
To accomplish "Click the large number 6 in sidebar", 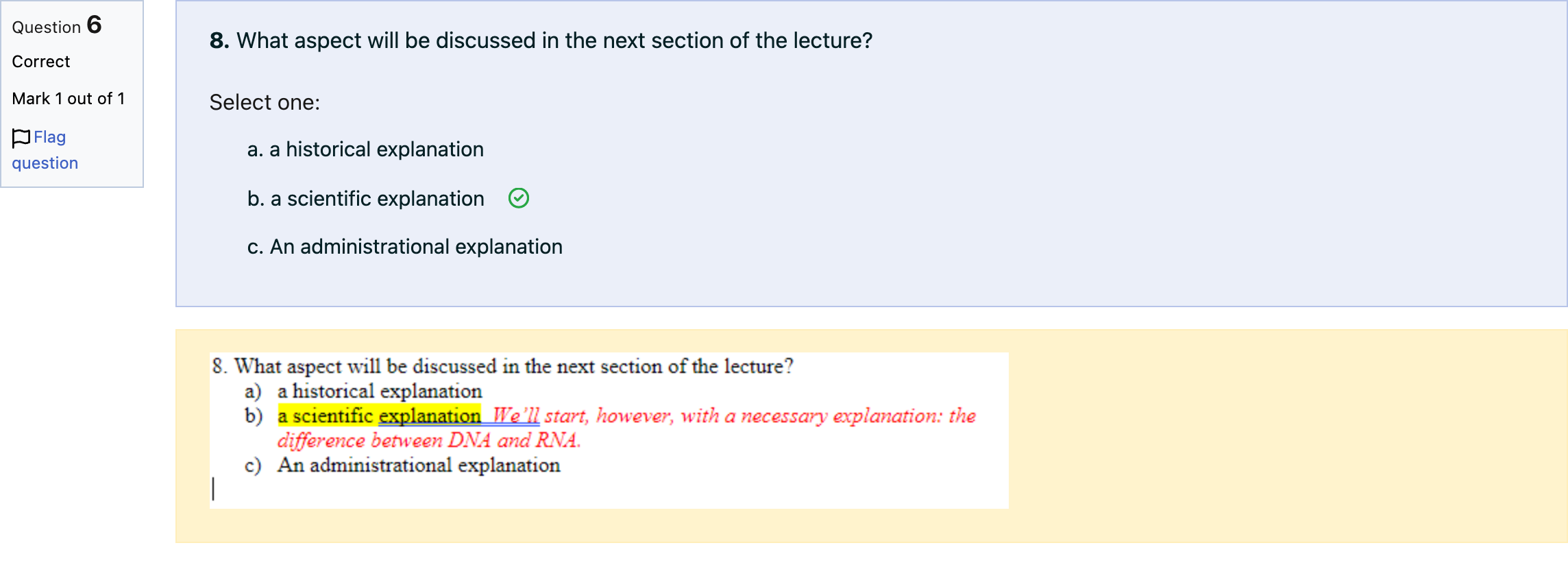I will [95, 25].
